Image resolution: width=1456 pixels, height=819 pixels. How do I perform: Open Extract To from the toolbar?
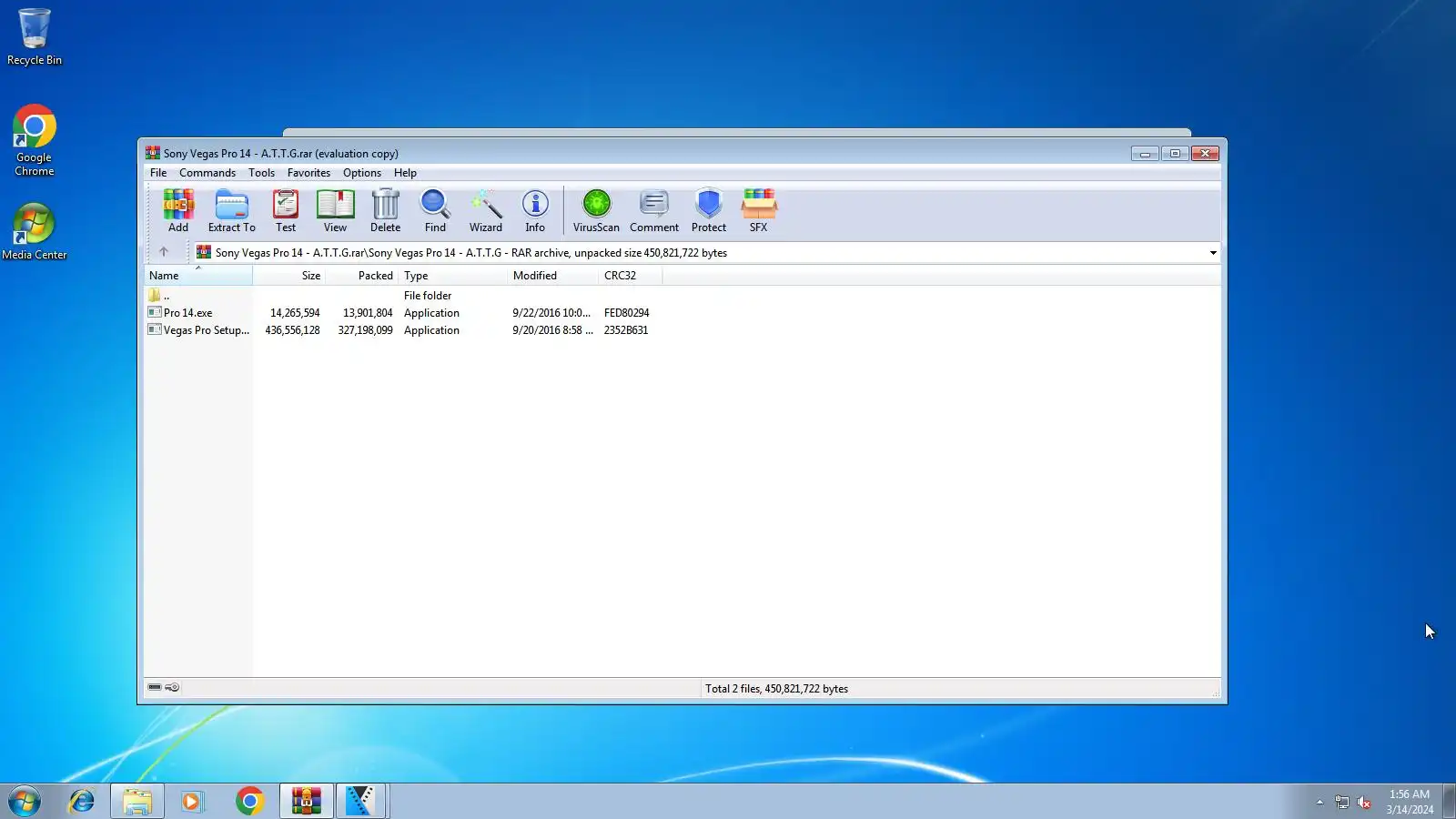(231, 210)
